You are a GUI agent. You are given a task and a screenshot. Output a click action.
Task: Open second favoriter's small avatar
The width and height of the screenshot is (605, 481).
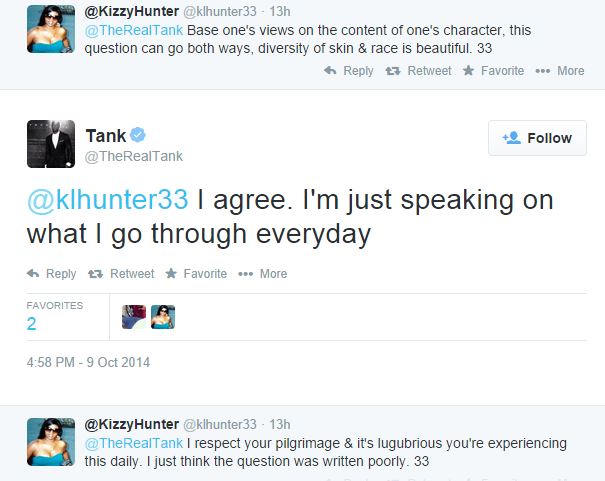163,317
